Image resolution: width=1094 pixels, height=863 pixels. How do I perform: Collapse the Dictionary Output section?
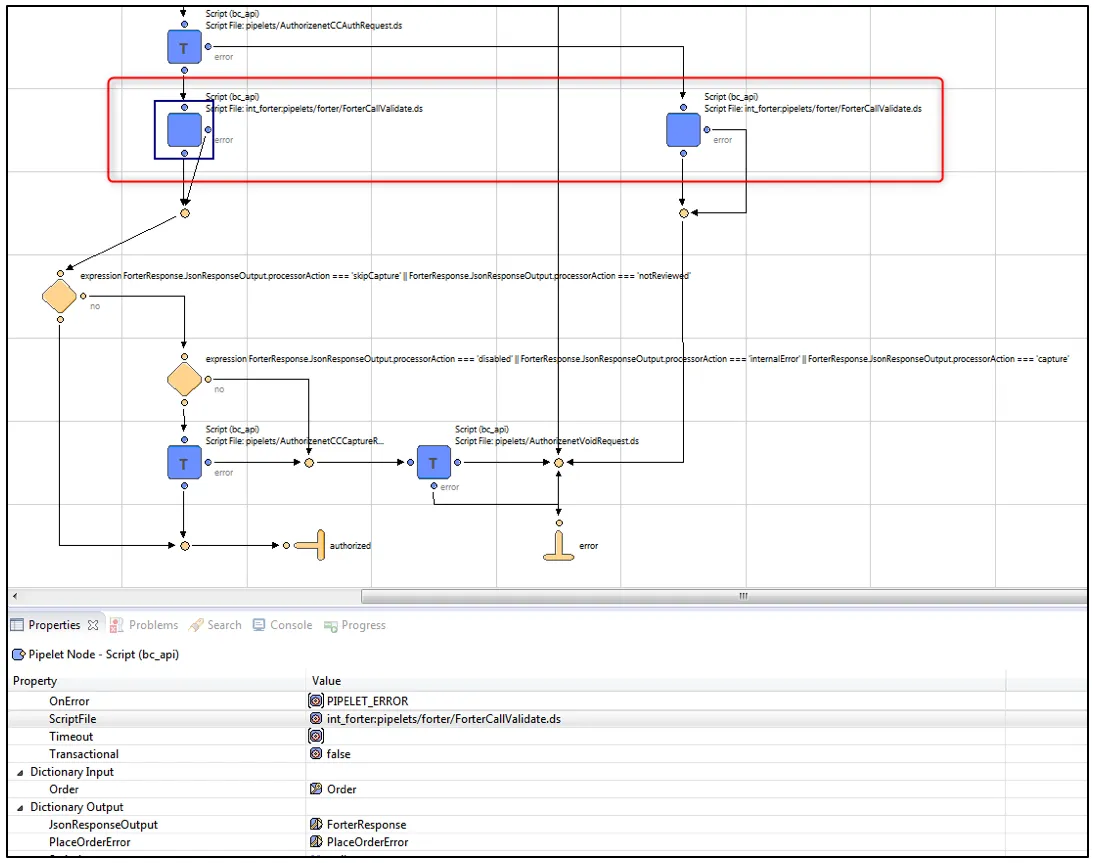[20, 807]
